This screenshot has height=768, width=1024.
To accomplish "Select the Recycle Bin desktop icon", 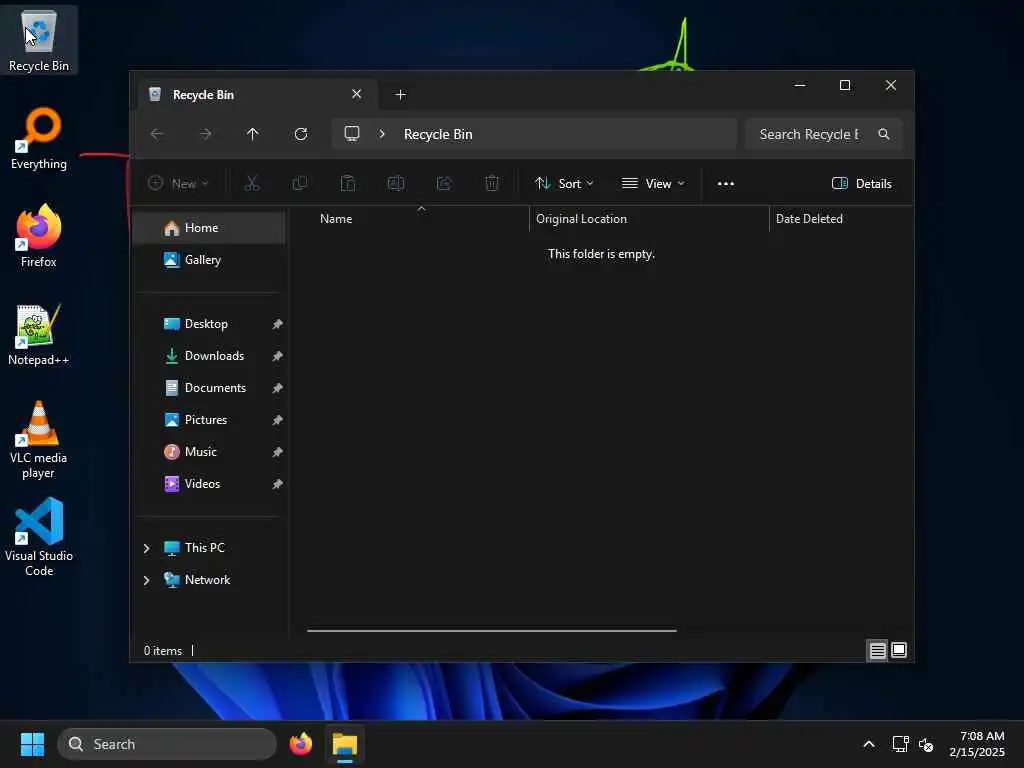I will 39,39.
